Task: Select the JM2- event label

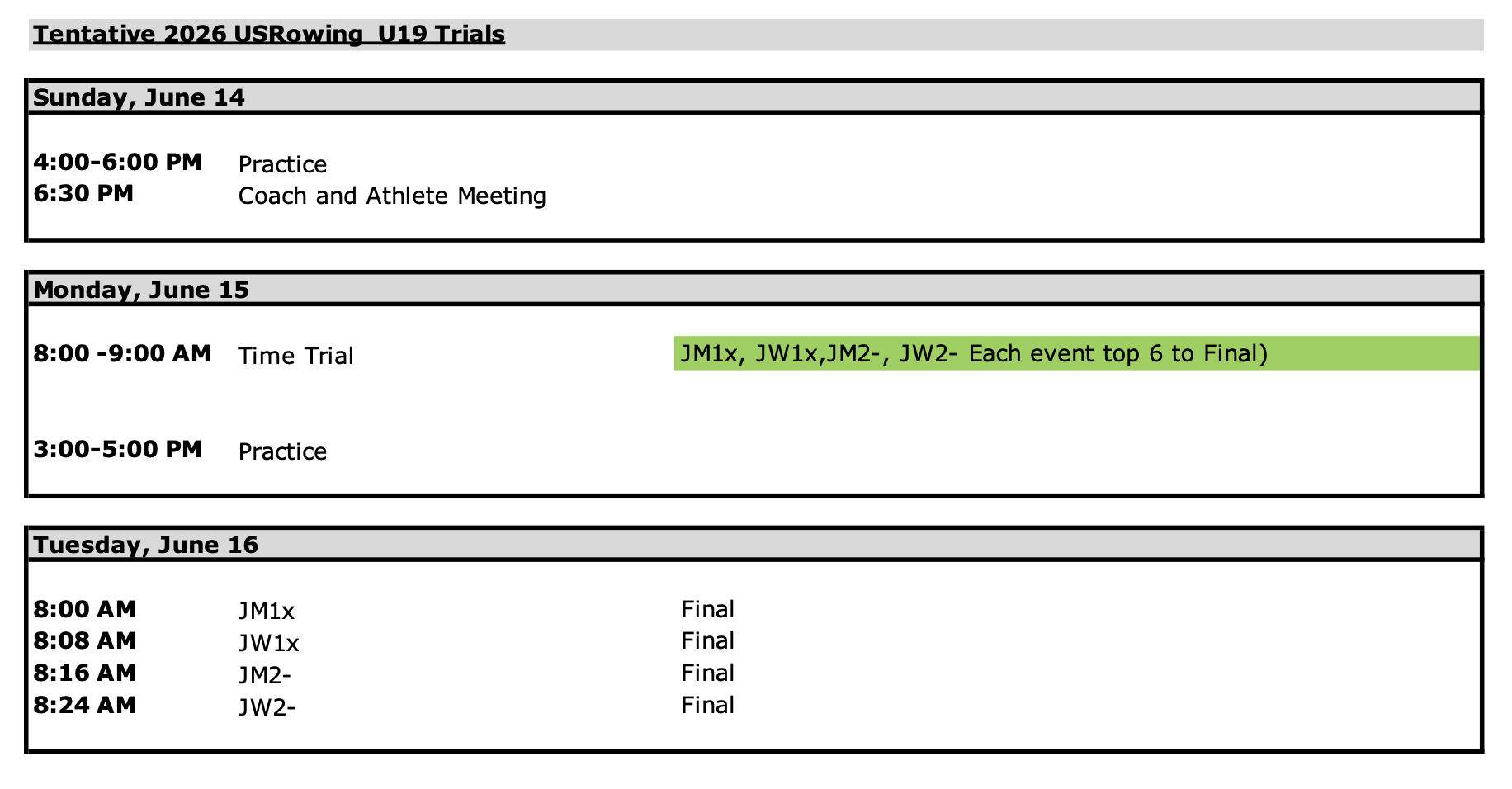Action: coord(264,675)
